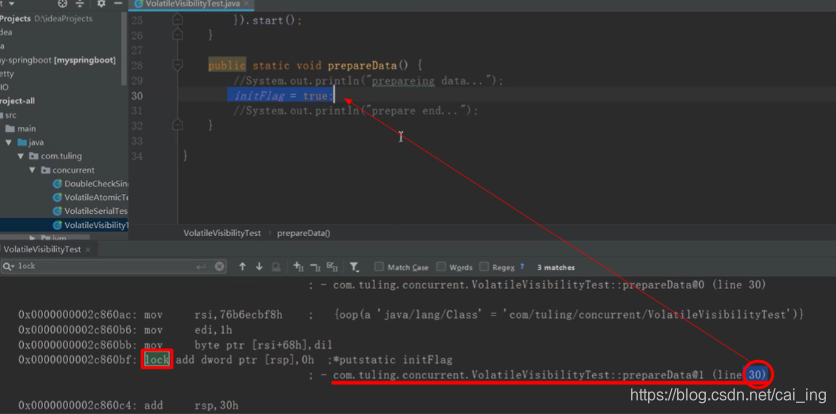Open search history magnifier dropdown
836x414 pixels.
point(9,266)
